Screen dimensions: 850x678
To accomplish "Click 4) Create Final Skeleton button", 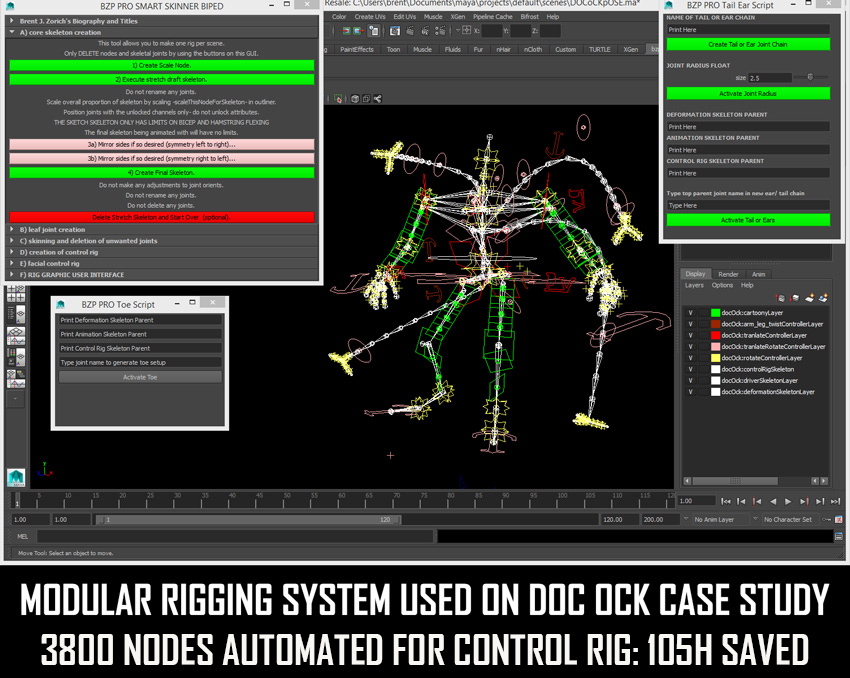I will (x=162, y=173).
